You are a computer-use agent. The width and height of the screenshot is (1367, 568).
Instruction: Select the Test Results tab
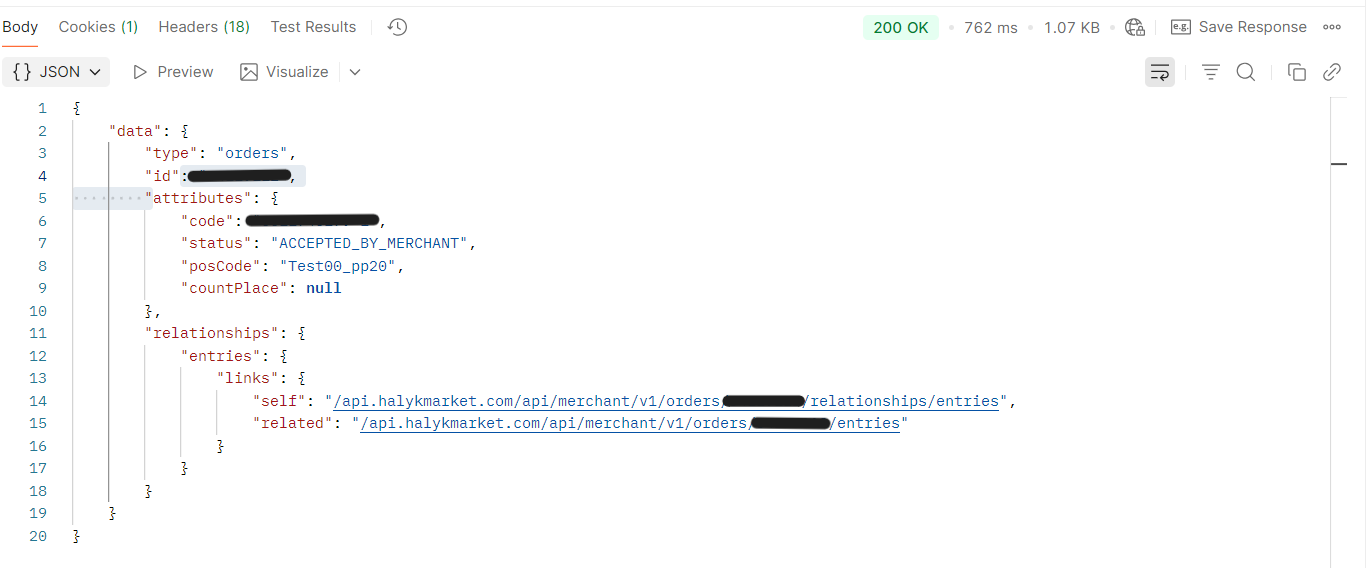pyautogui.click(x=313, y=27)
